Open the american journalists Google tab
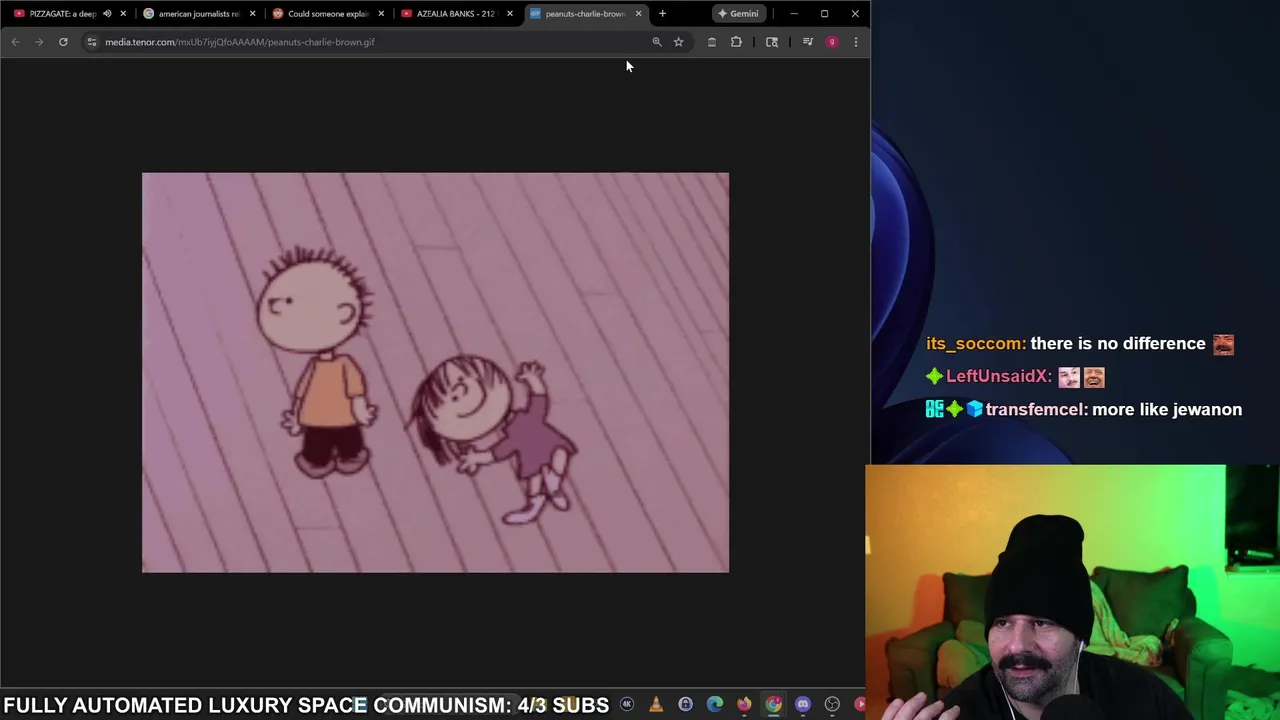 click(x=198, y=14)
